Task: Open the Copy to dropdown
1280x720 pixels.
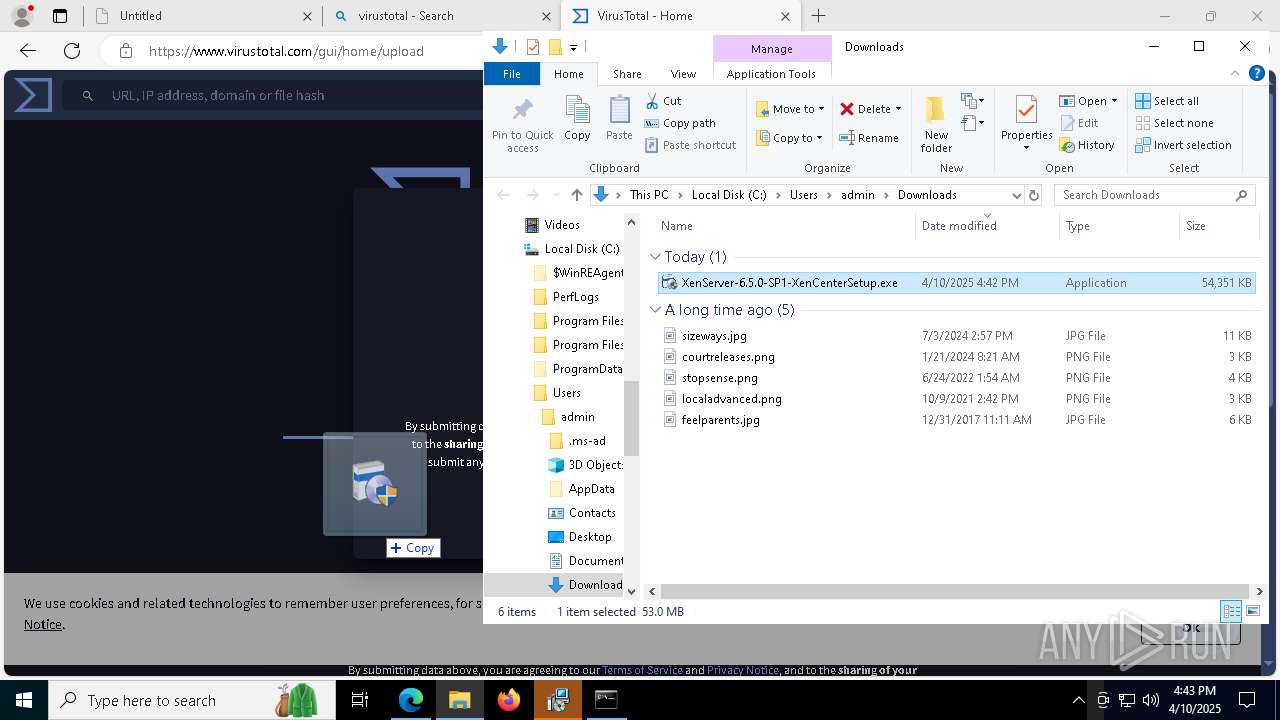Action: click(789, 138)
